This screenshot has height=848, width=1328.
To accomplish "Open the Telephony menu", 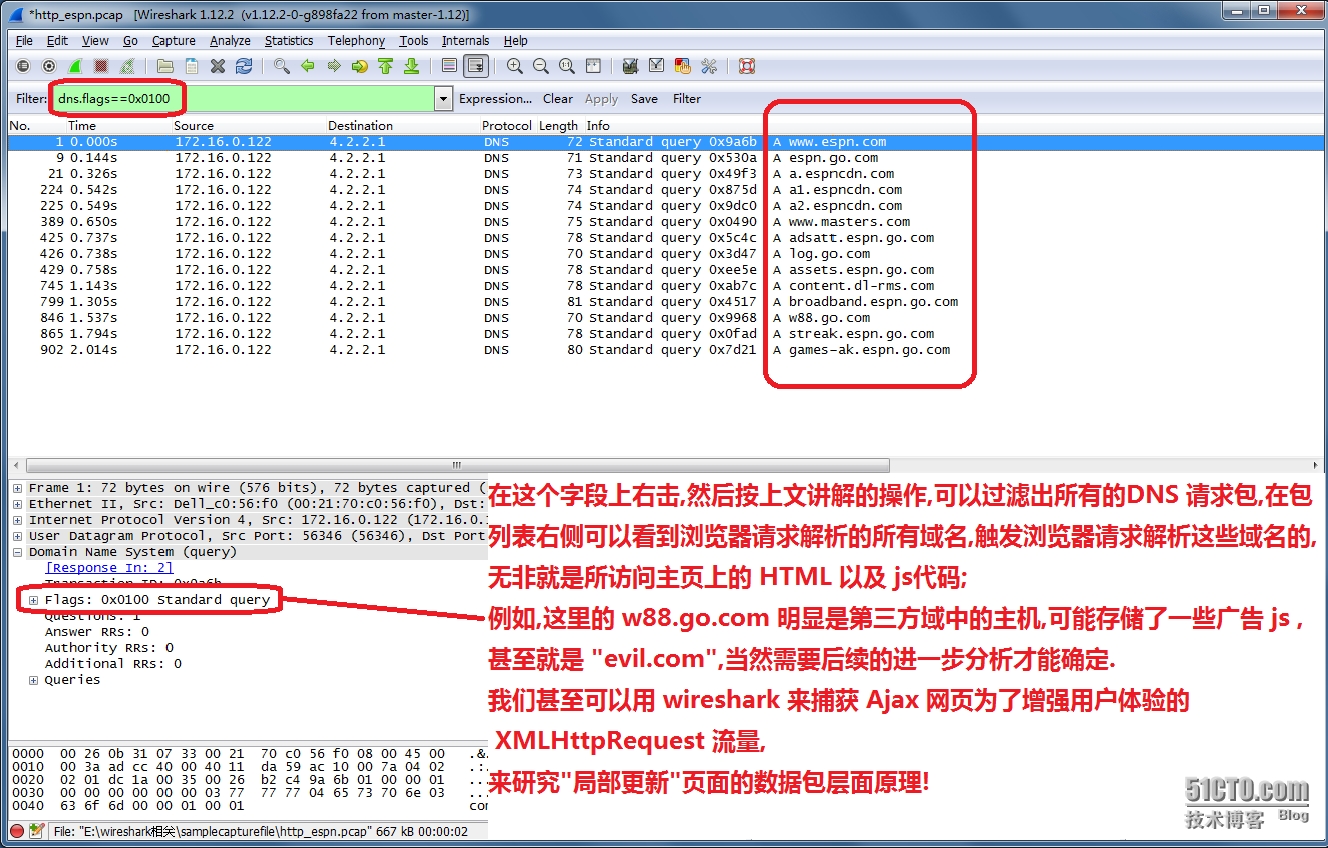I will click(356, 41).
